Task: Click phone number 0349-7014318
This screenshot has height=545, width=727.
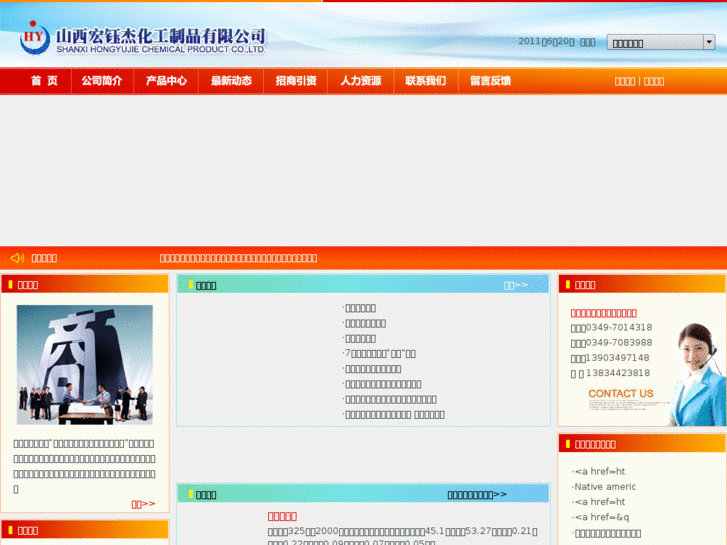Action: (x=619, y=327)
